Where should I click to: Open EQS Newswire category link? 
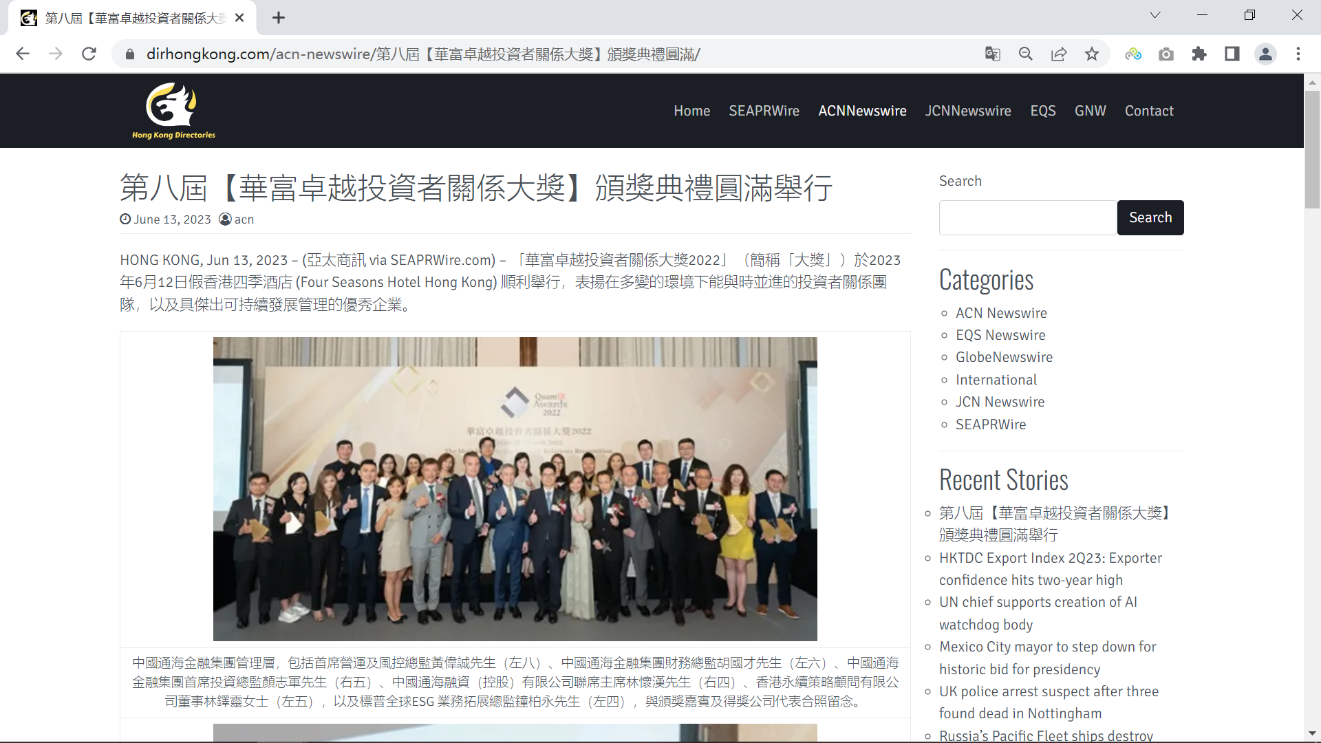[1000, 335]
